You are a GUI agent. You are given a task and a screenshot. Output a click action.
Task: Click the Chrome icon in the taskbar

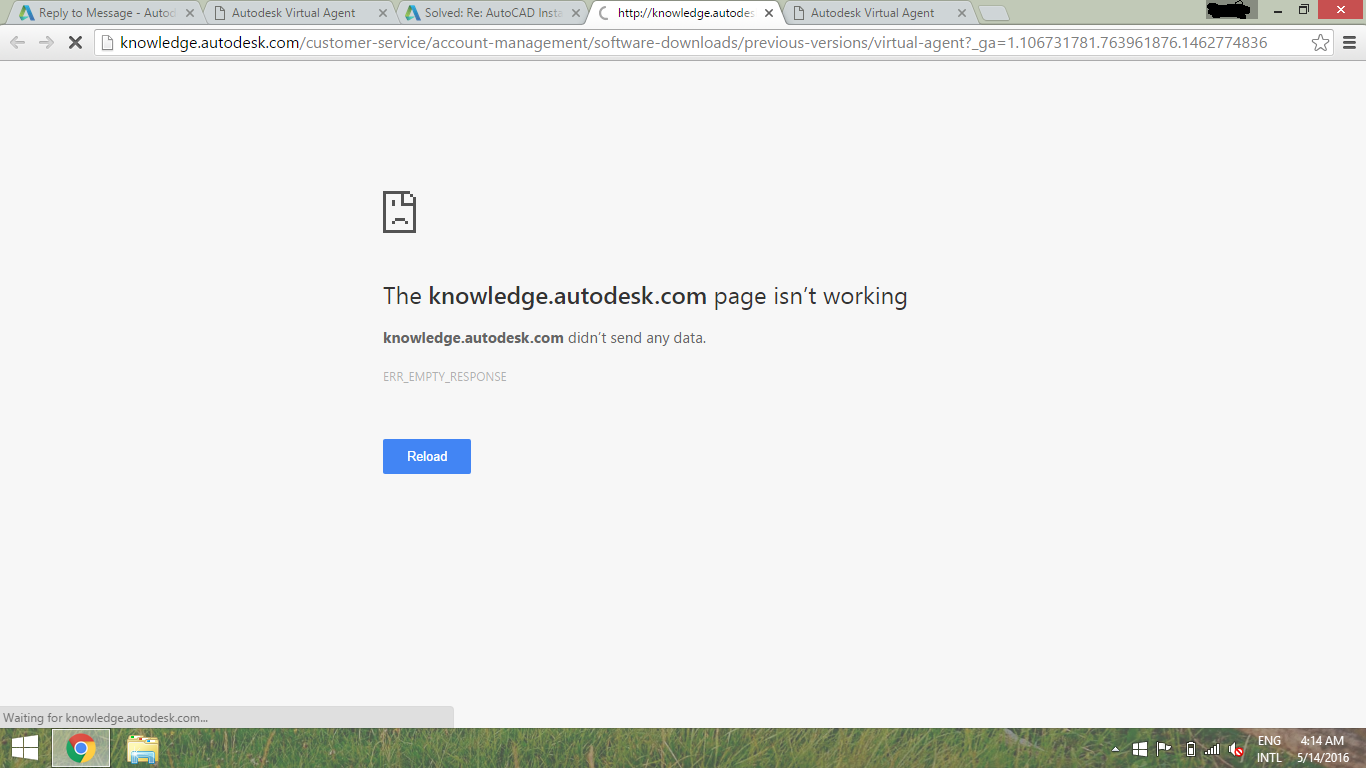pos(80,748)
